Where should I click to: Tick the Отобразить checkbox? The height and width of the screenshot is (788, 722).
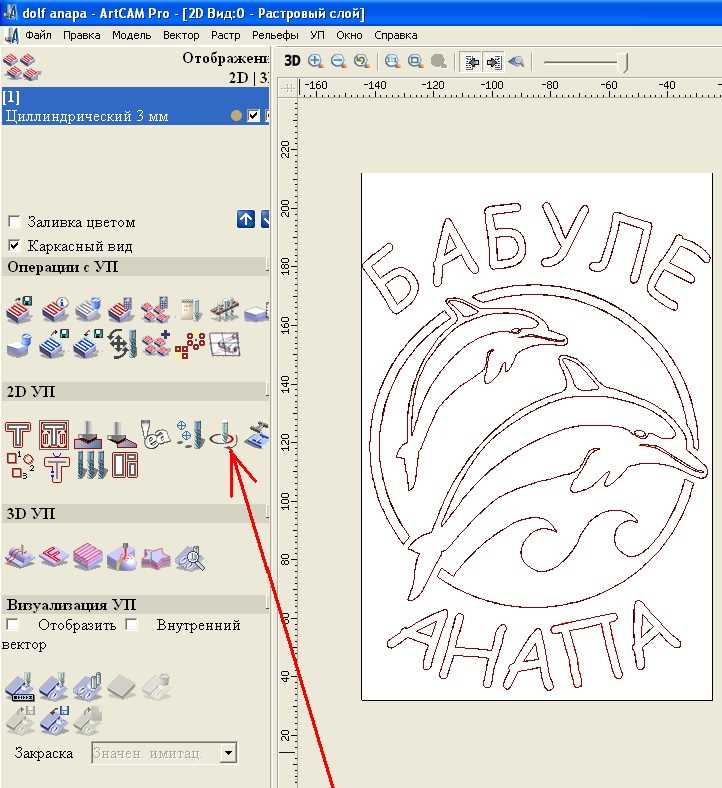click(13, 625)
